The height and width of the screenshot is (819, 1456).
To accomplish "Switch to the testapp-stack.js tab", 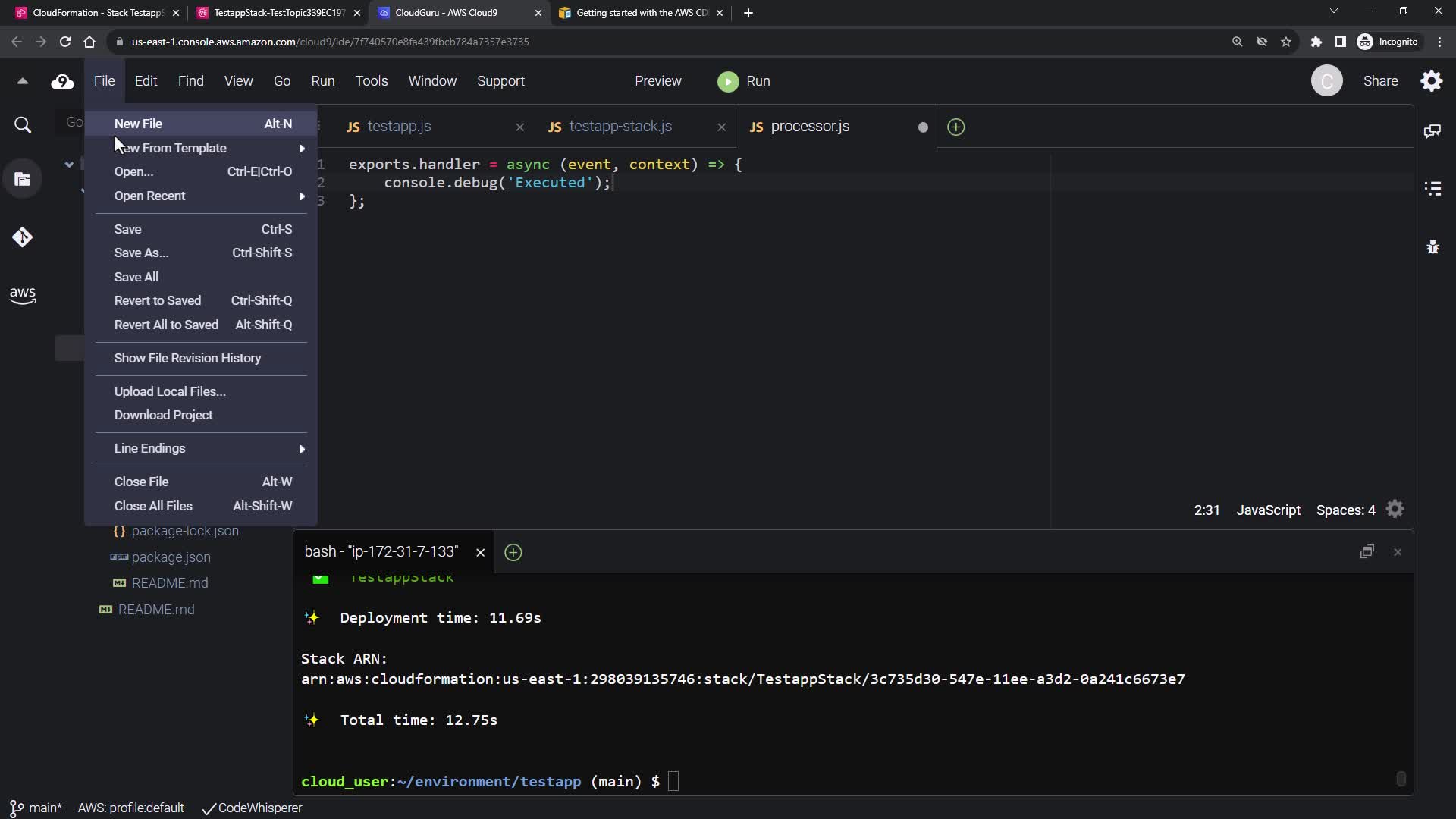I will [x=620, y=127].
